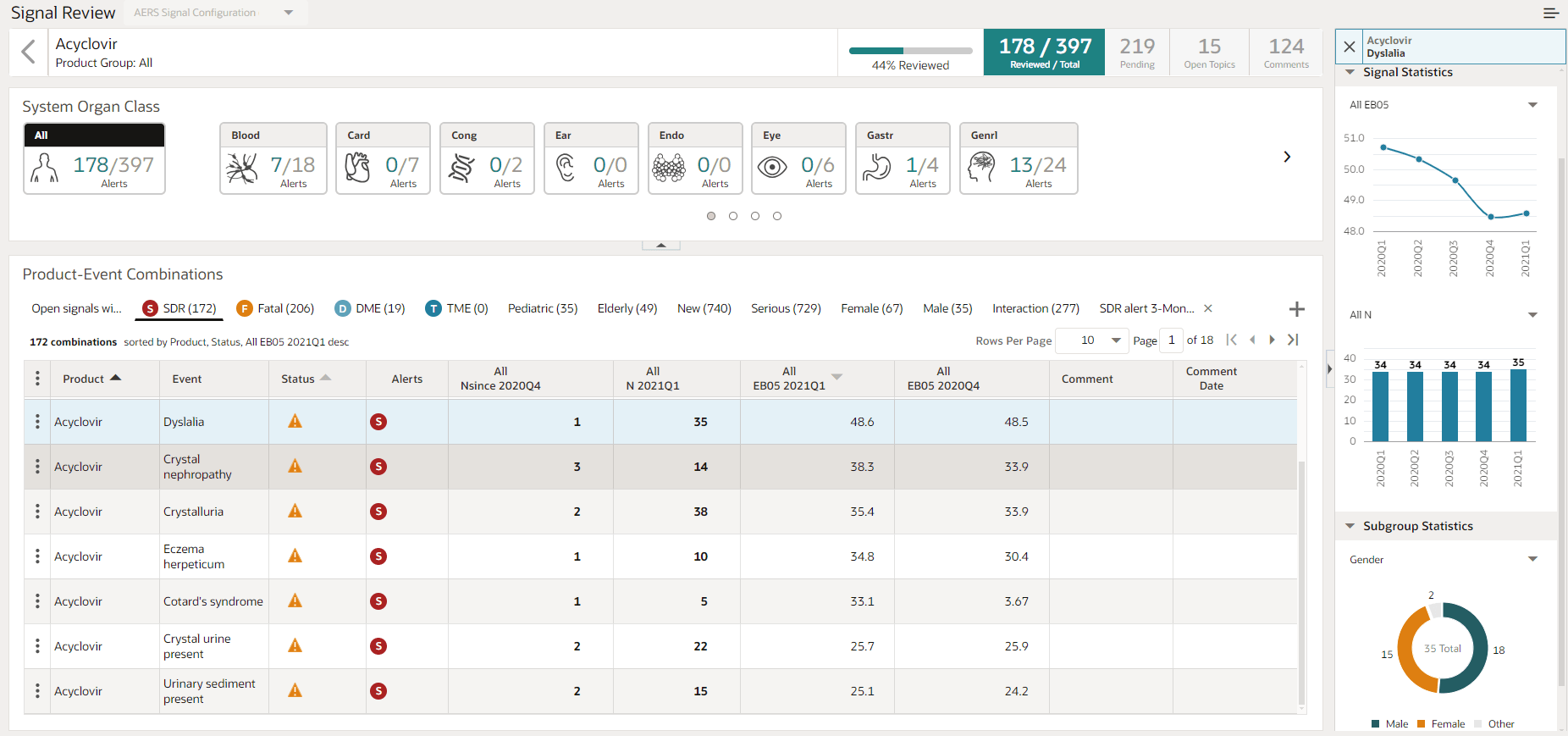Select the second carousel page dot
Image resolution: width=1568 pixels, height=736 pixels.
(733, 216)
